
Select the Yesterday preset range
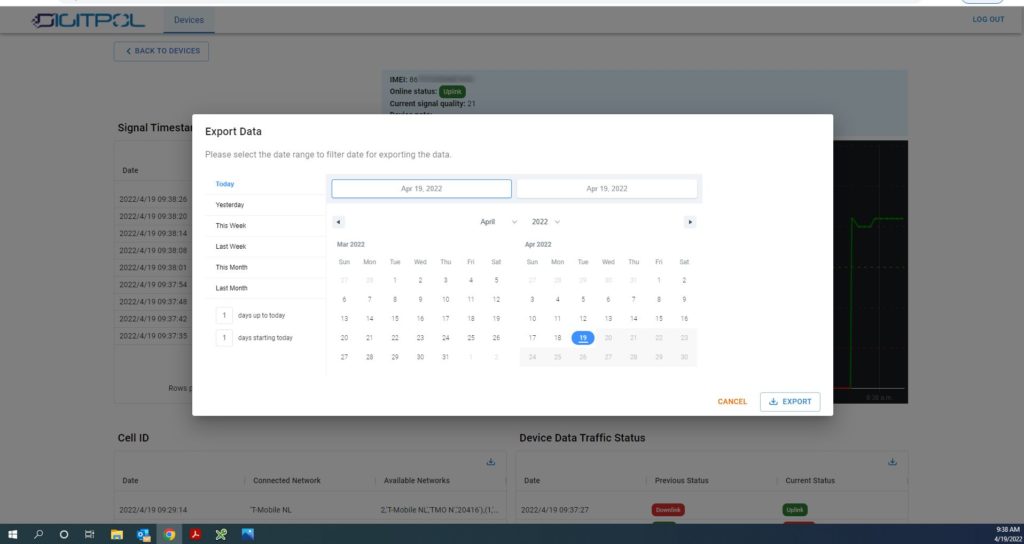[230, 205]
